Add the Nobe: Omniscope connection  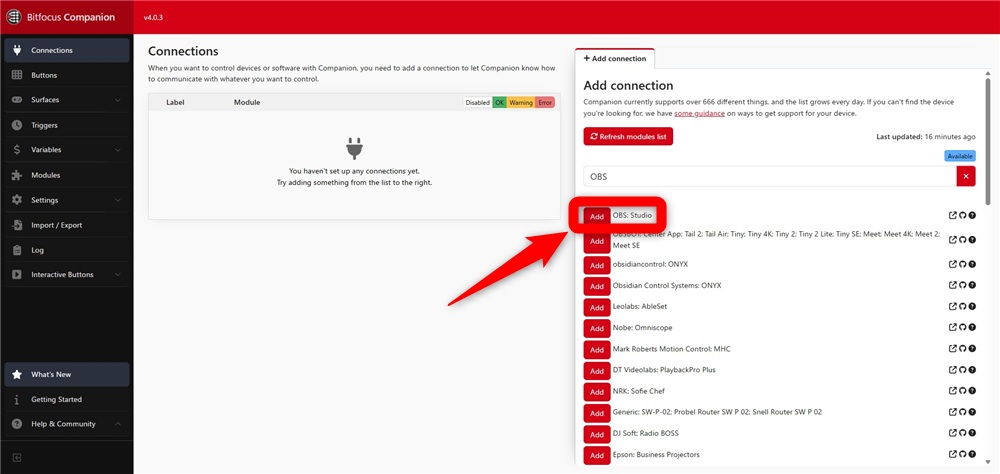[x=597, y=329]
